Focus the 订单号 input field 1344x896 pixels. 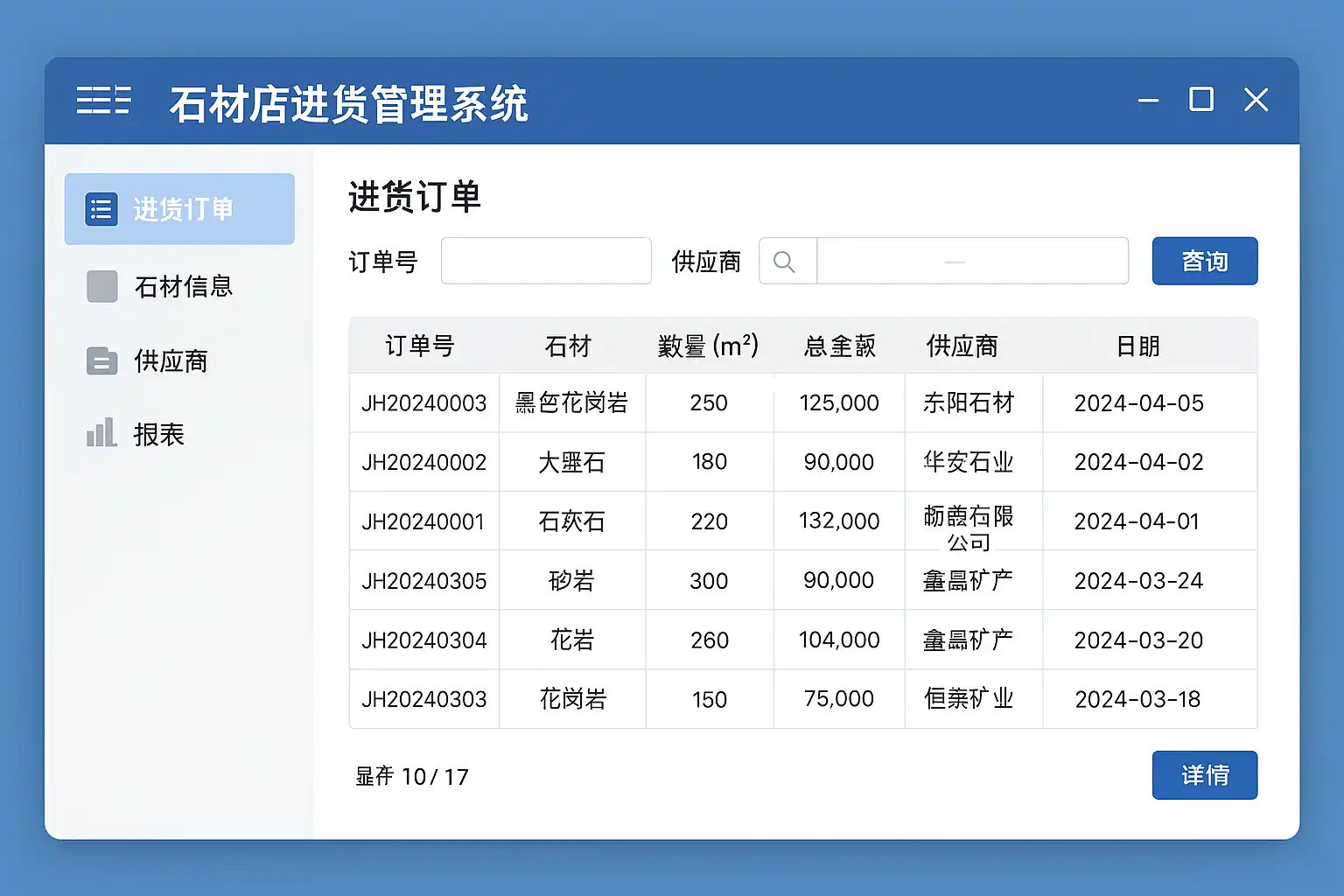[546, 261]
